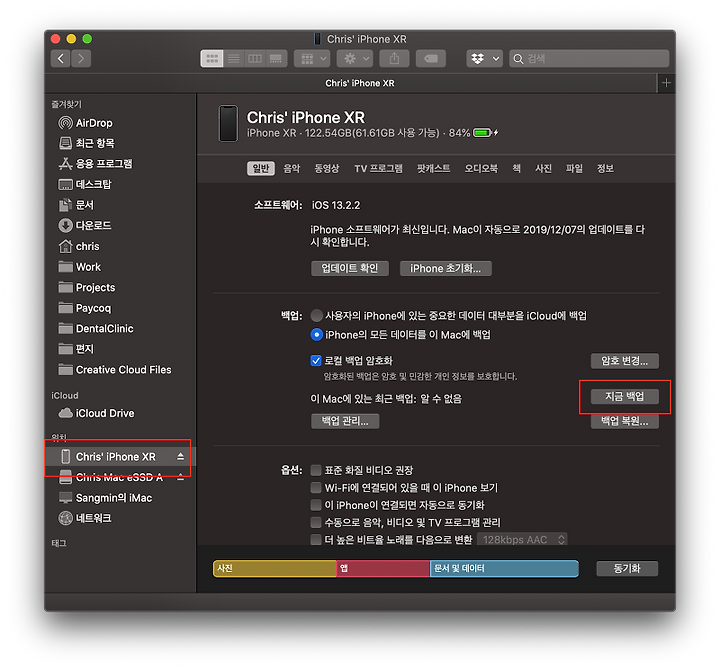Image resolution: width=720 pixels, height=670 pixels.
Task: Open the gear action menu
Action: click(354, 58)
